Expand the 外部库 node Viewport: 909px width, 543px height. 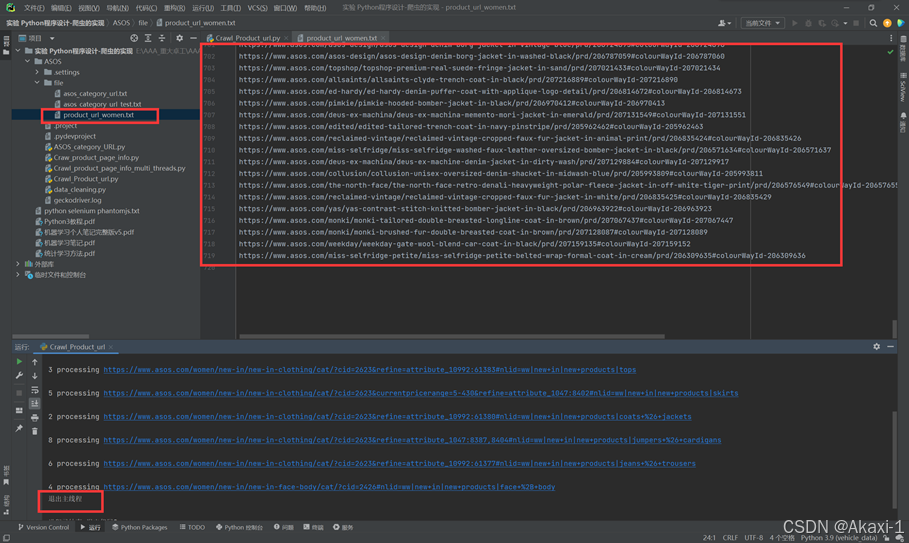pos(18,264)
